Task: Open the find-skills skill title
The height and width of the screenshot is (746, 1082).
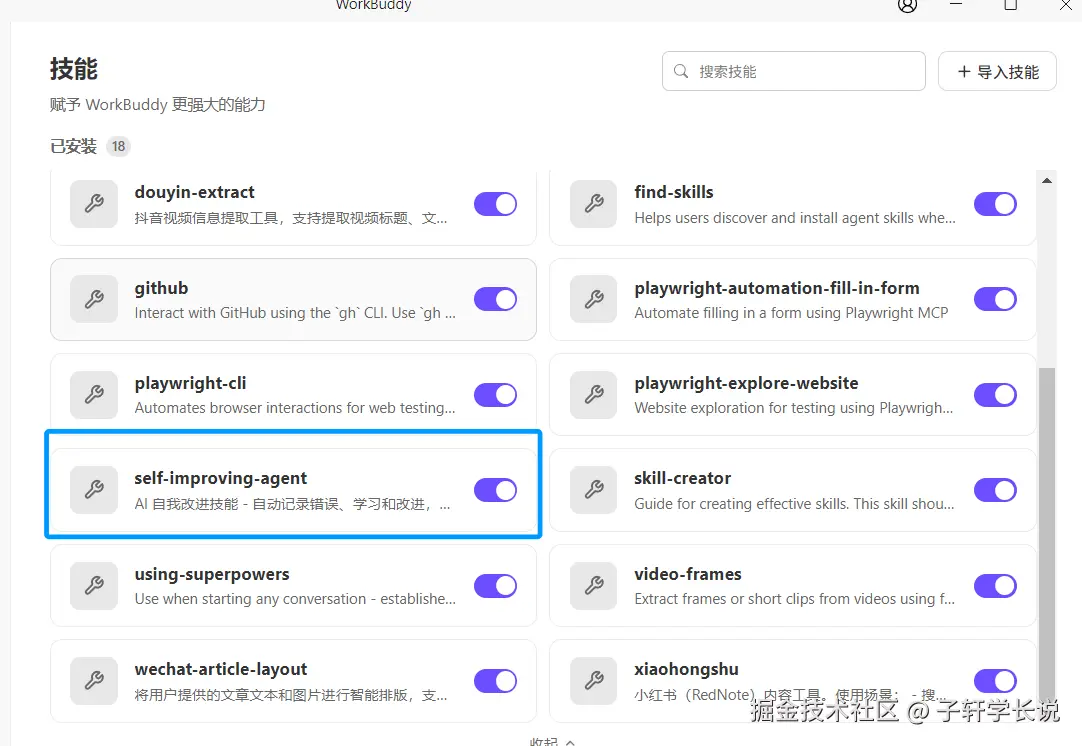Action: 674,192
